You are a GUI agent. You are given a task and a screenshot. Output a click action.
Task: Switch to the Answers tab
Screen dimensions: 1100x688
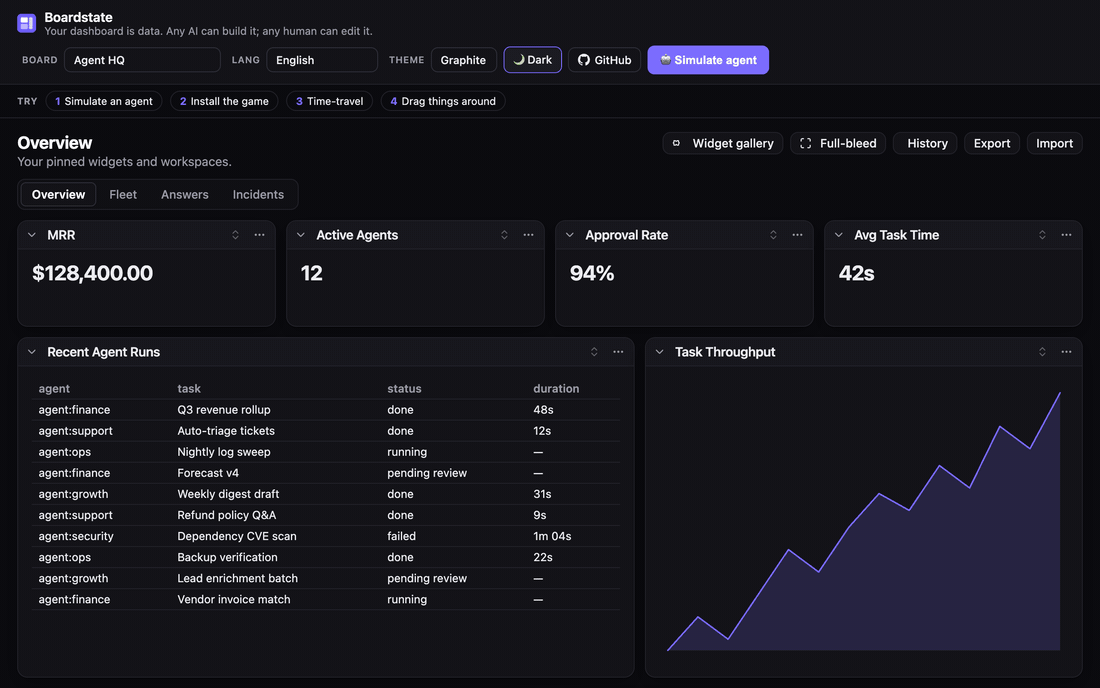coord(185,194)
